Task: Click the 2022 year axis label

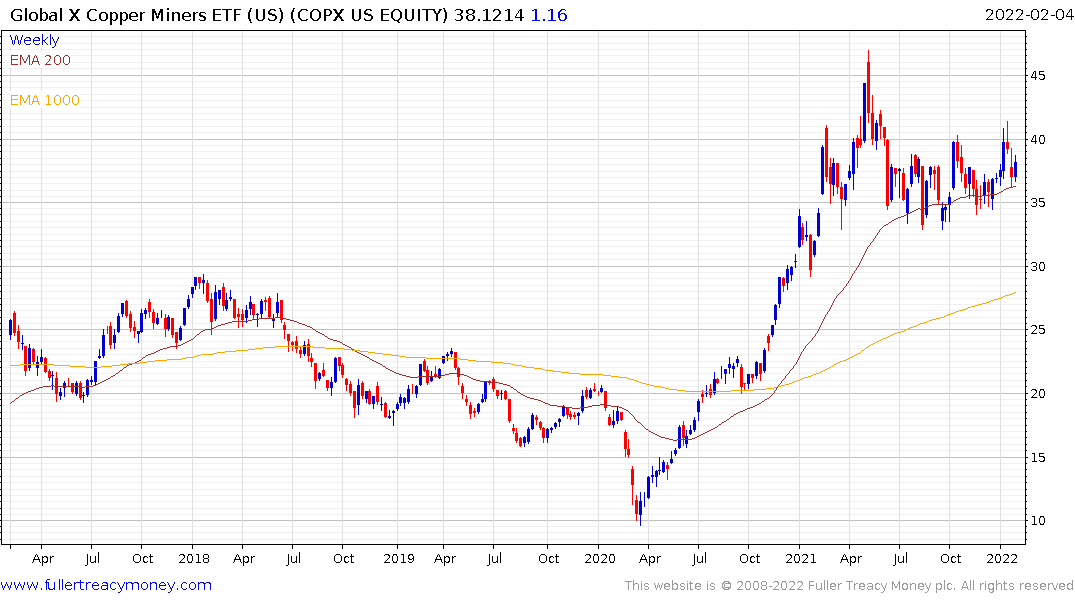Action: pyautogui.click(x=1002, y=558)
